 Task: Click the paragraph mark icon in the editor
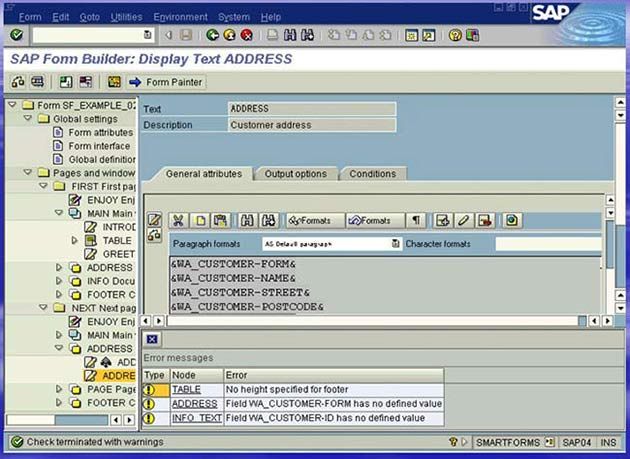(x=416, y=221)
